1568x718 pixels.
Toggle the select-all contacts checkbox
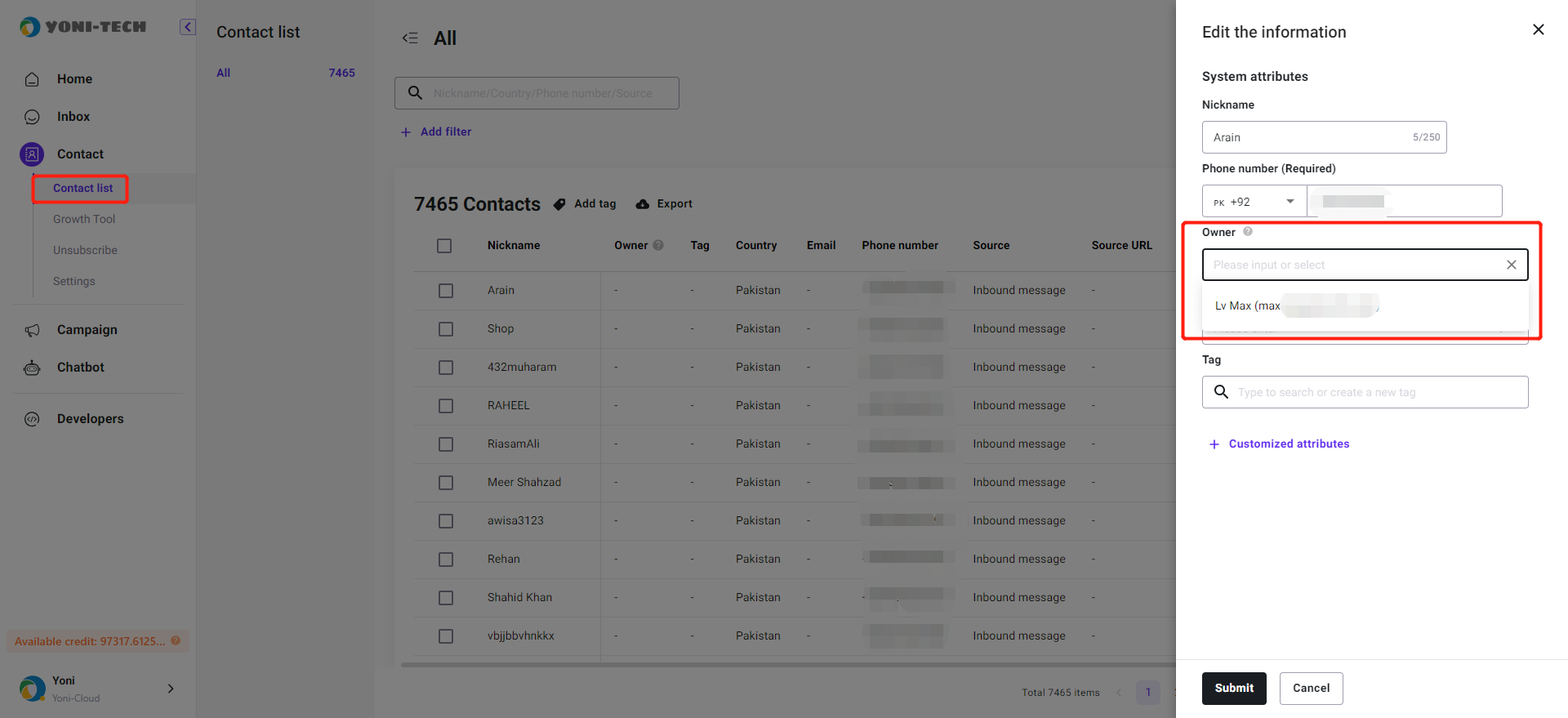[444, 246]
